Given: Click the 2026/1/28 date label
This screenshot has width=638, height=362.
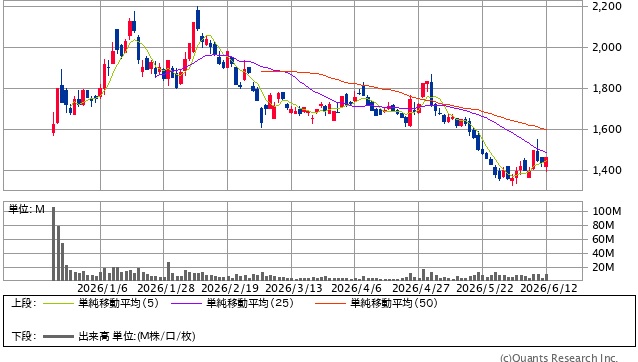Looking at the screenshot, I should click(166, 288).
